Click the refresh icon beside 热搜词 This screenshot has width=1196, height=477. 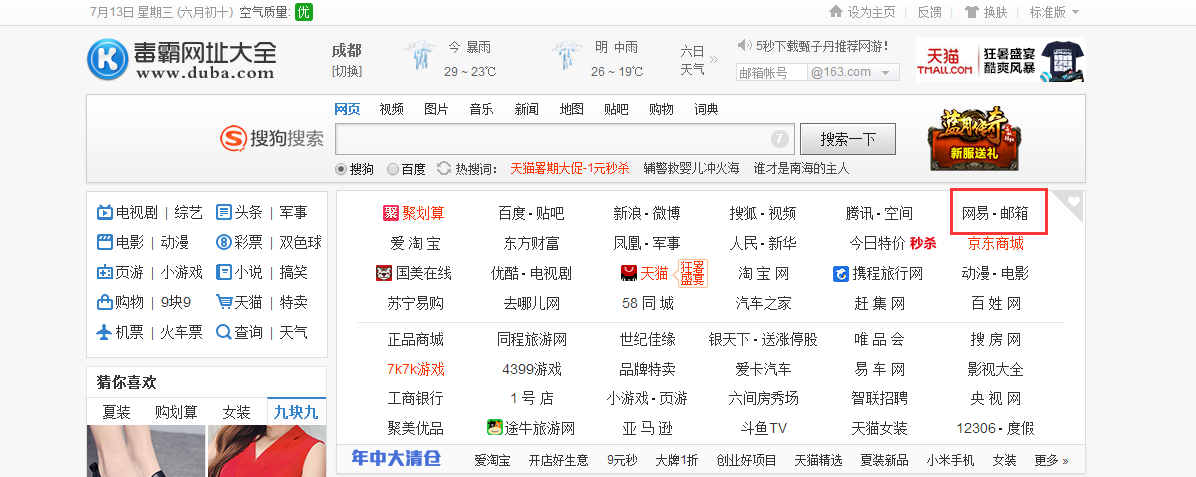tap(444, 168)
